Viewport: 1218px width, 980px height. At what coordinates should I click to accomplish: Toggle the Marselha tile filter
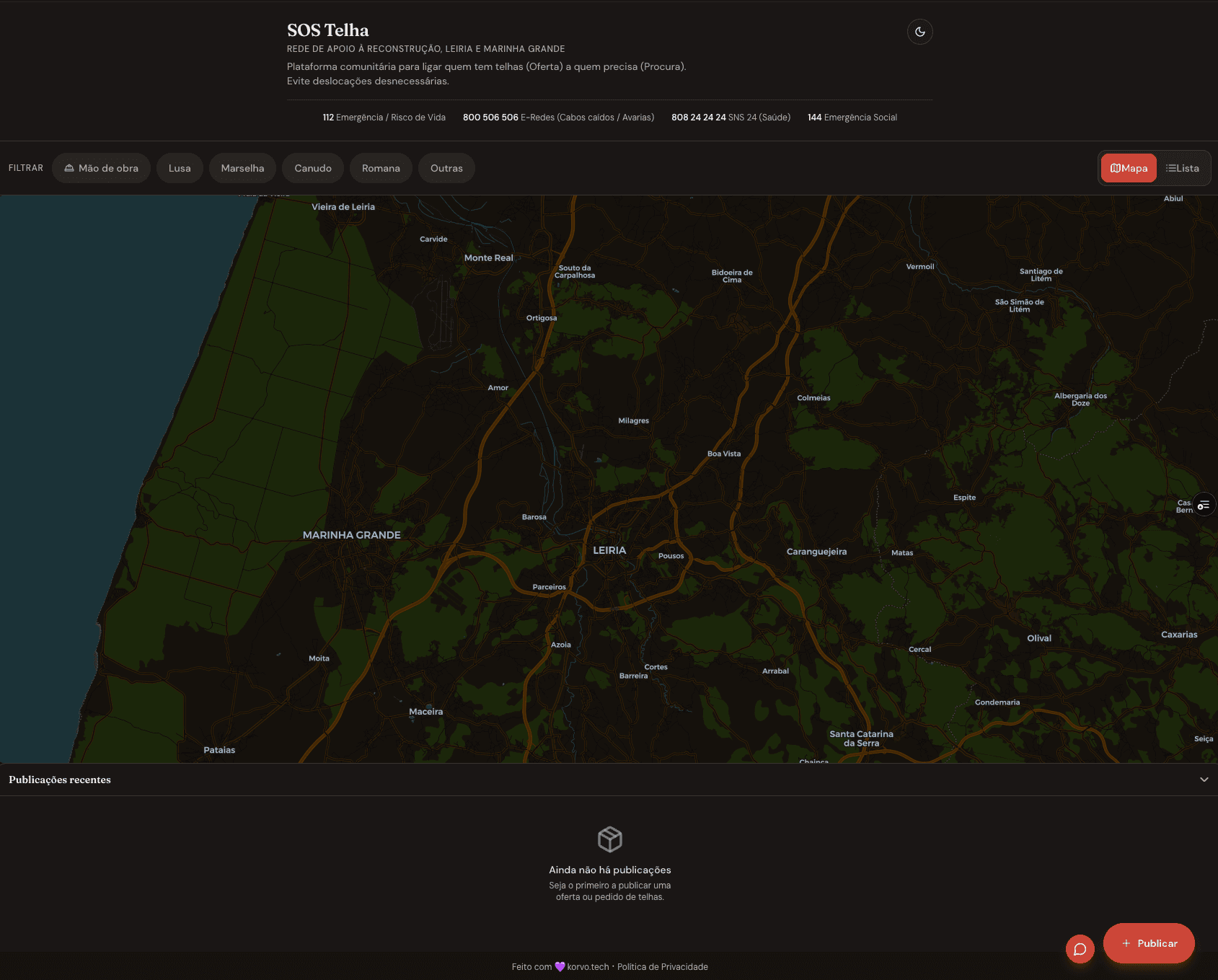tap(242, 168)
